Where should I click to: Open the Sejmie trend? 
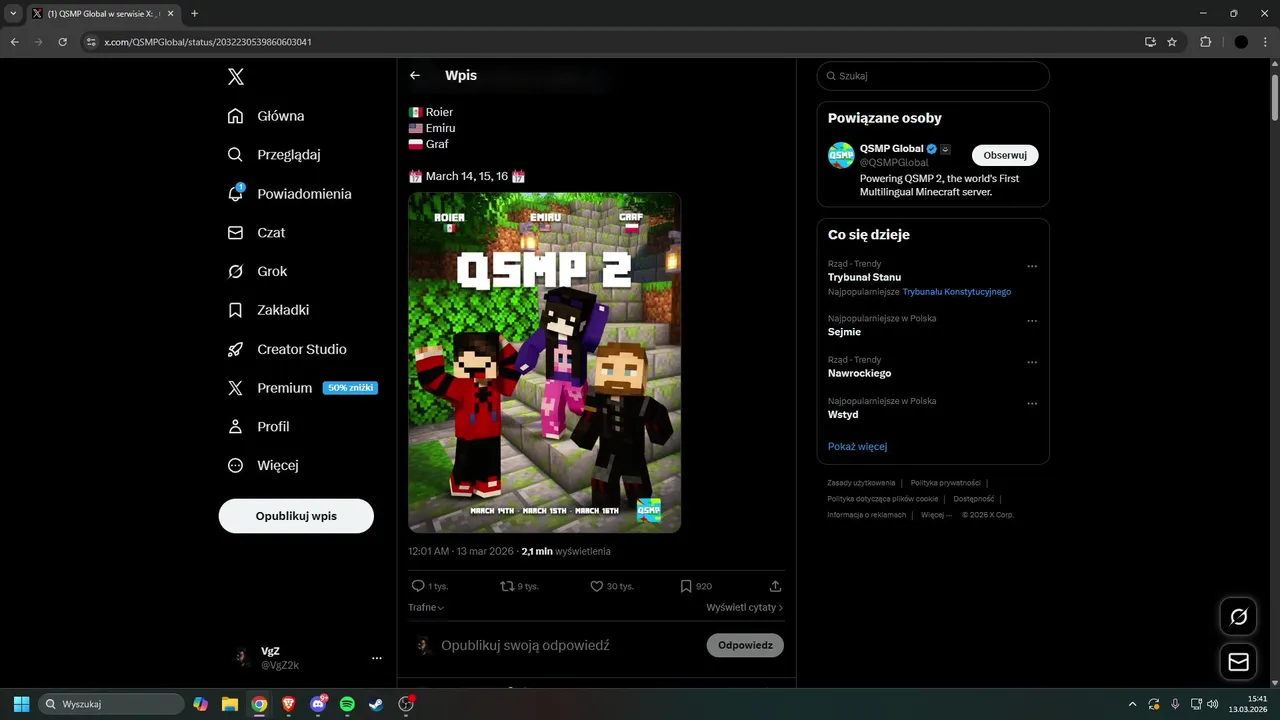[x=844, y=332]
